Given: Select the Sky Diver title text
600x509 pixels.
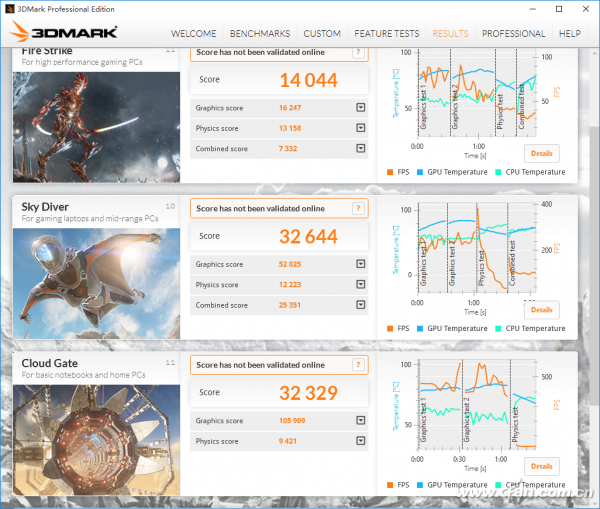Looking at the screenshot, I should pyautogui.click(x=45, y=207).
